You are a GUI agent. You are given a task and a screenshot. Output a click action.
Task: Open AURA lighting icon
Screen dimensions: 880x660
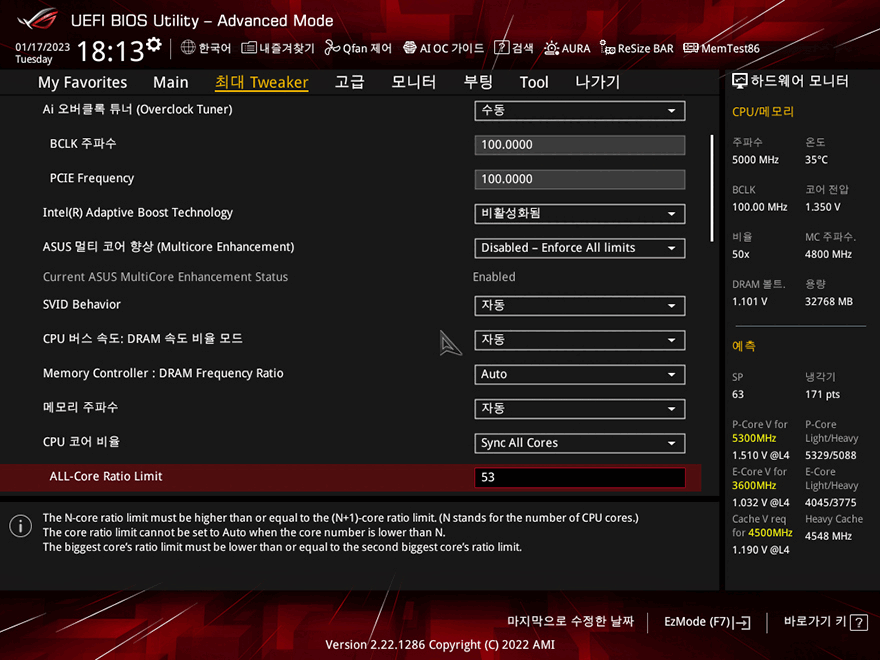click(x=551, y=48)
